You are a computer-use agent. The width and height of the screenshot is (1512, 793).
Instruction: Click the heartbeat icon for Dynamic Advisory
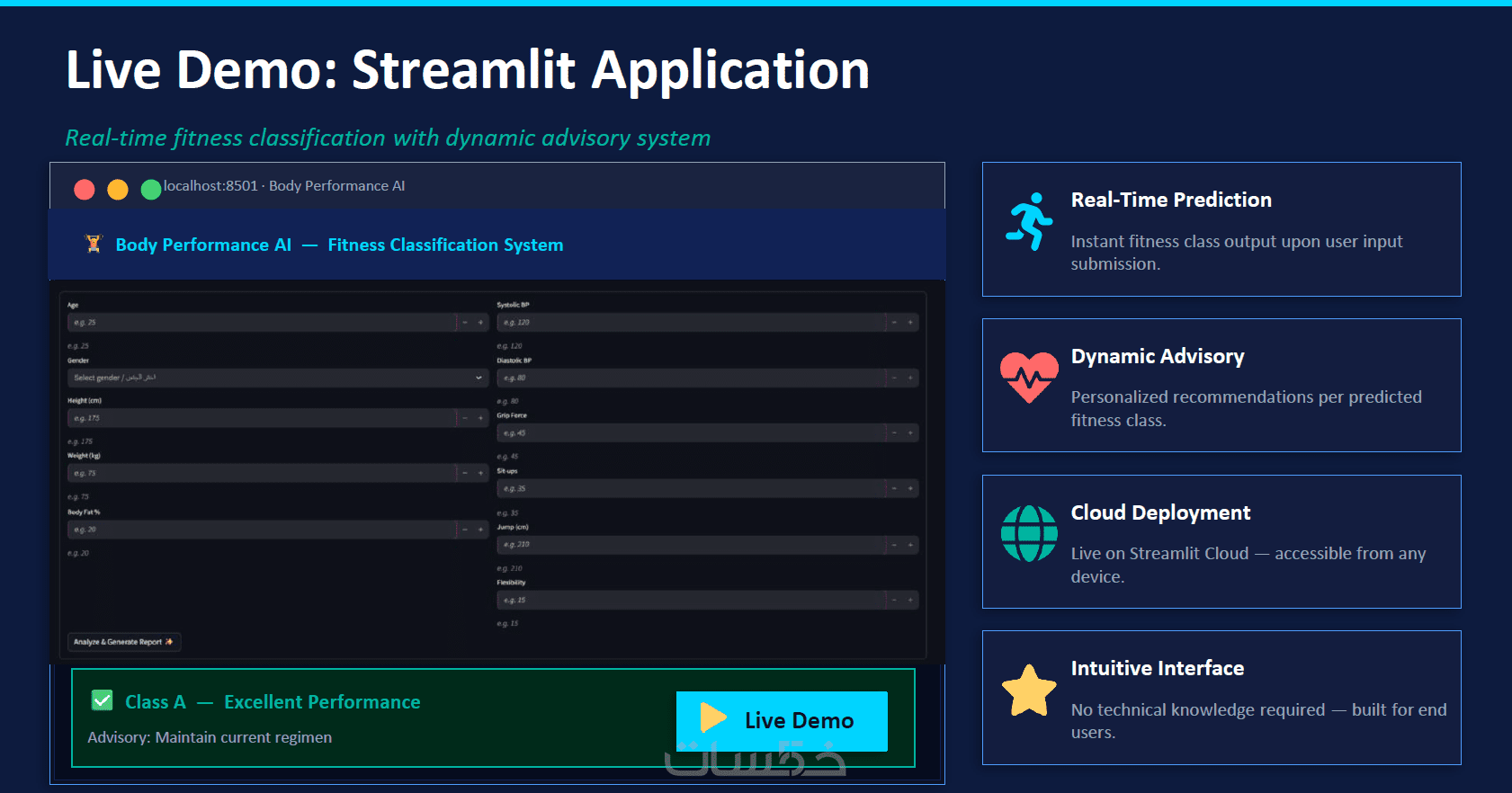pos(1029,377)
